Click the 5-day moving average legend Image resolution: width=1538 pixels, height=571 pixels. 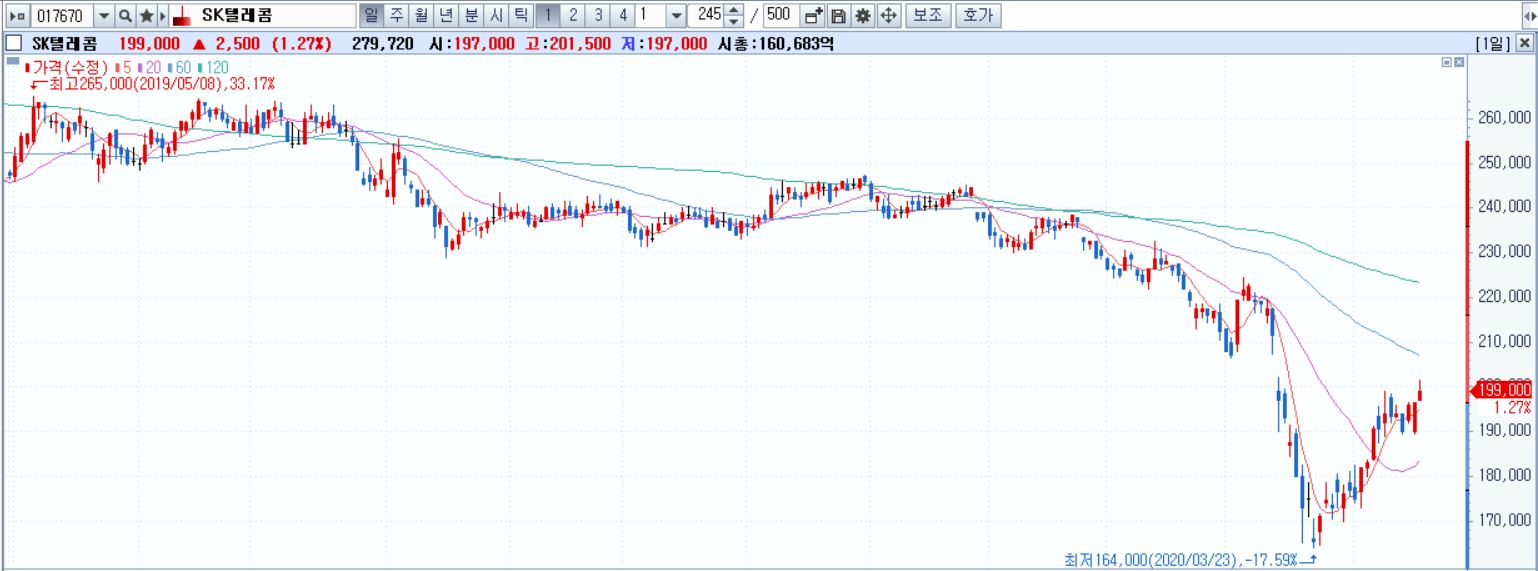125,66
